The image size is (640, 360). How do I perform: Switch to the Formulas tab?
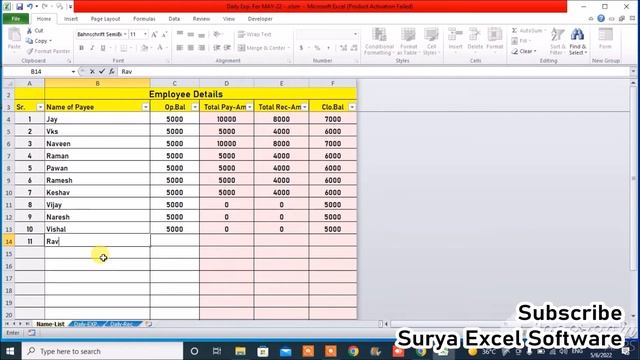(144, 19)
